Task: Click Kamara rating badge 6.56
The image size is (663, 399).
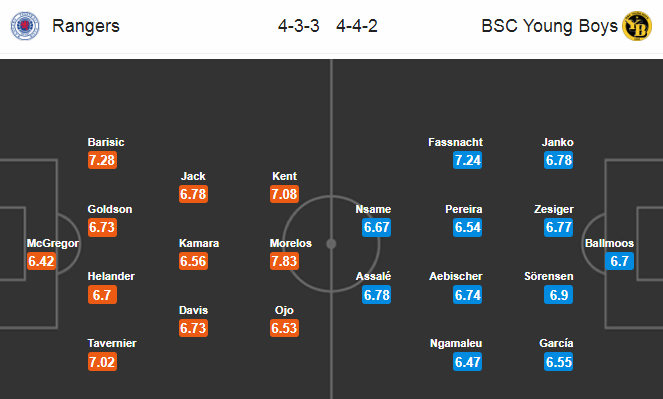Action: [193, 261]
